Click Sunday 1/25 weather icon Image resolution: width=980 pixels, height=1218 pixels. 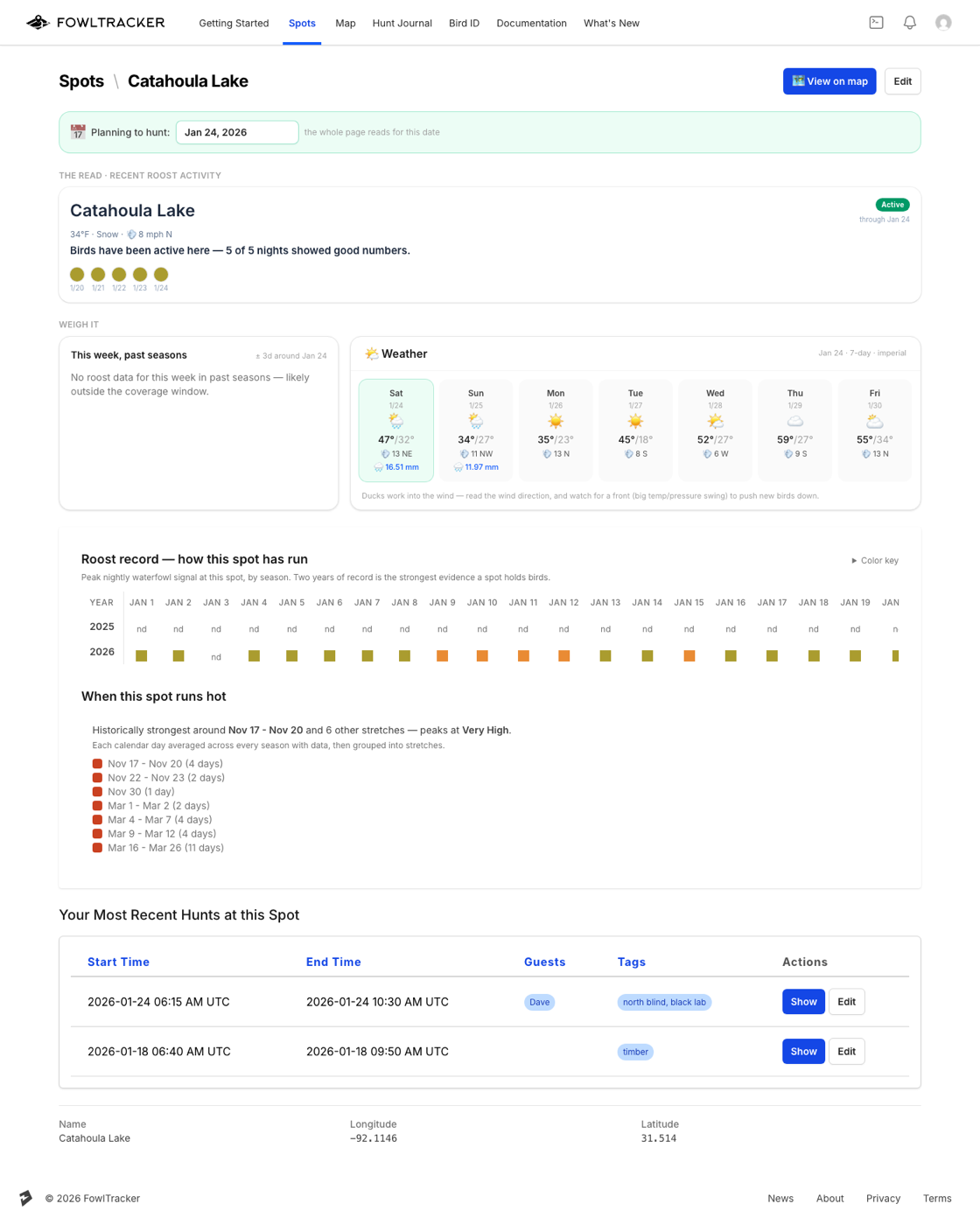[476, 422]
